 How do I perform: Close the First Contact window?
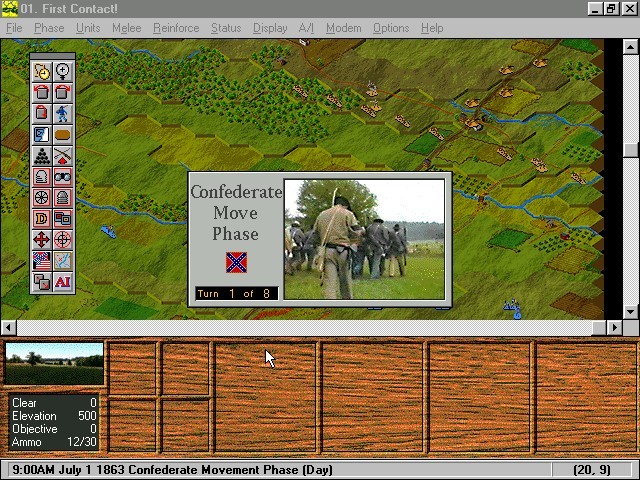(629, 9)
